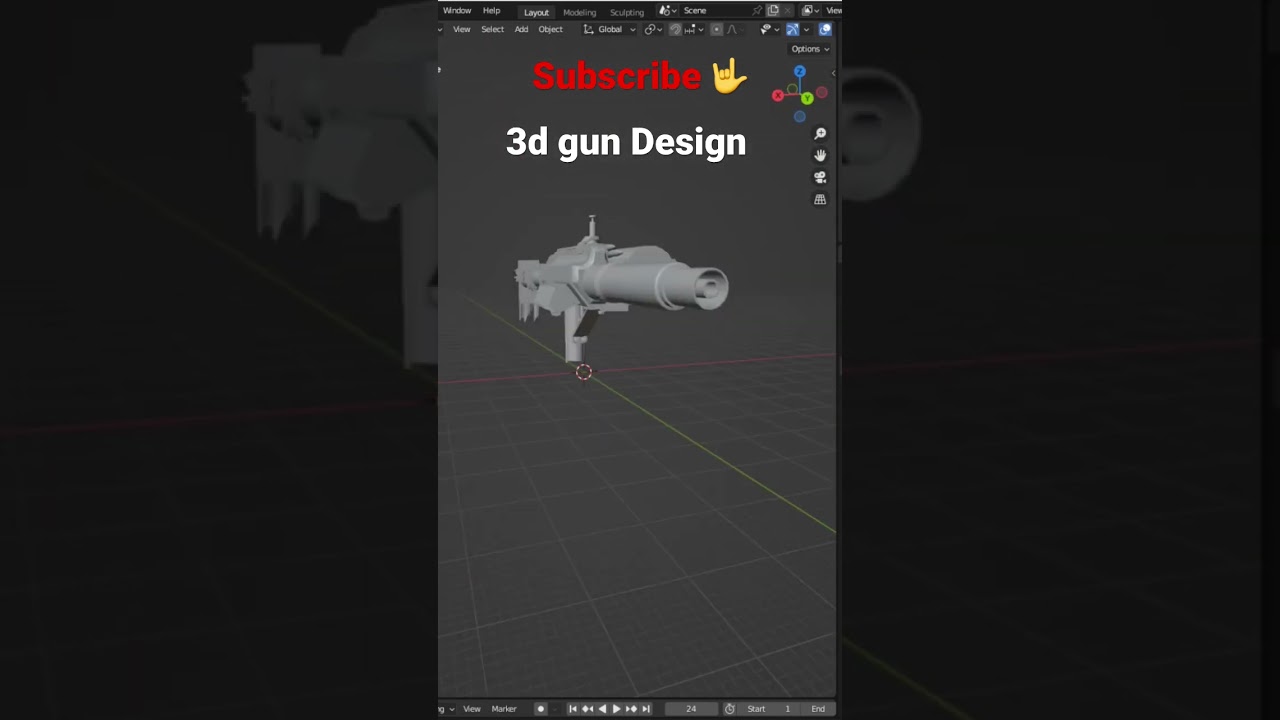Toggle the preview range clock icon
This screenshot has width=1280, height=720.
coord(730,709)
